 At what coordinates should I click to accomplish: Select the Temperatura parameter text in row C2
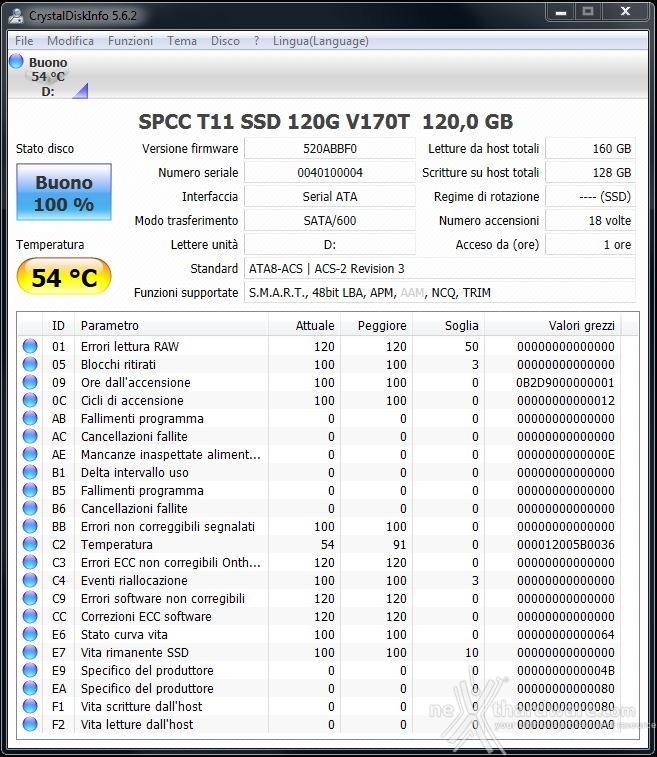click(117, 545)
